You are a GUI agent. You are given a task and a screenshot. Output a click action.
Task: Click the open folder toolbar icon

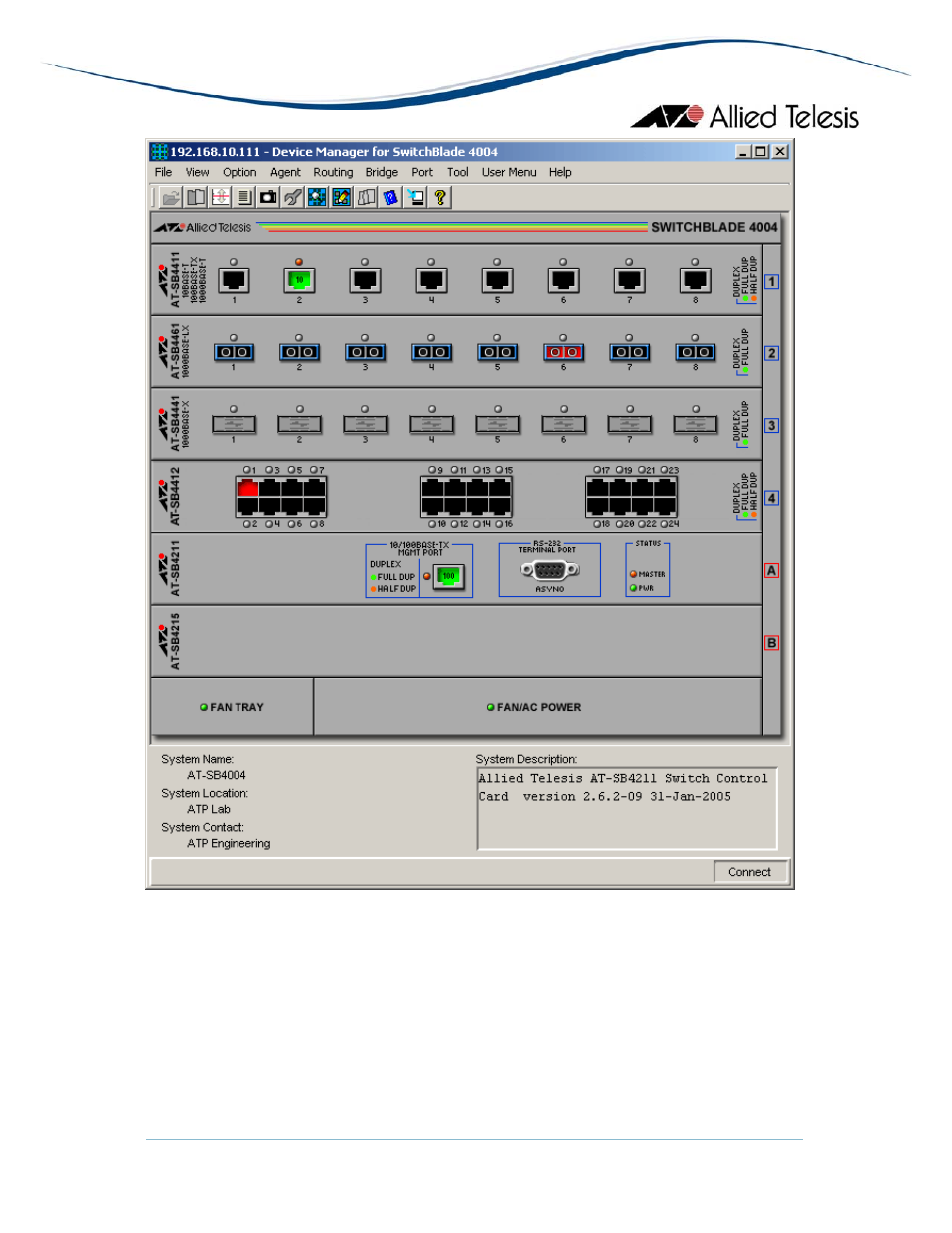click(172, 198)
